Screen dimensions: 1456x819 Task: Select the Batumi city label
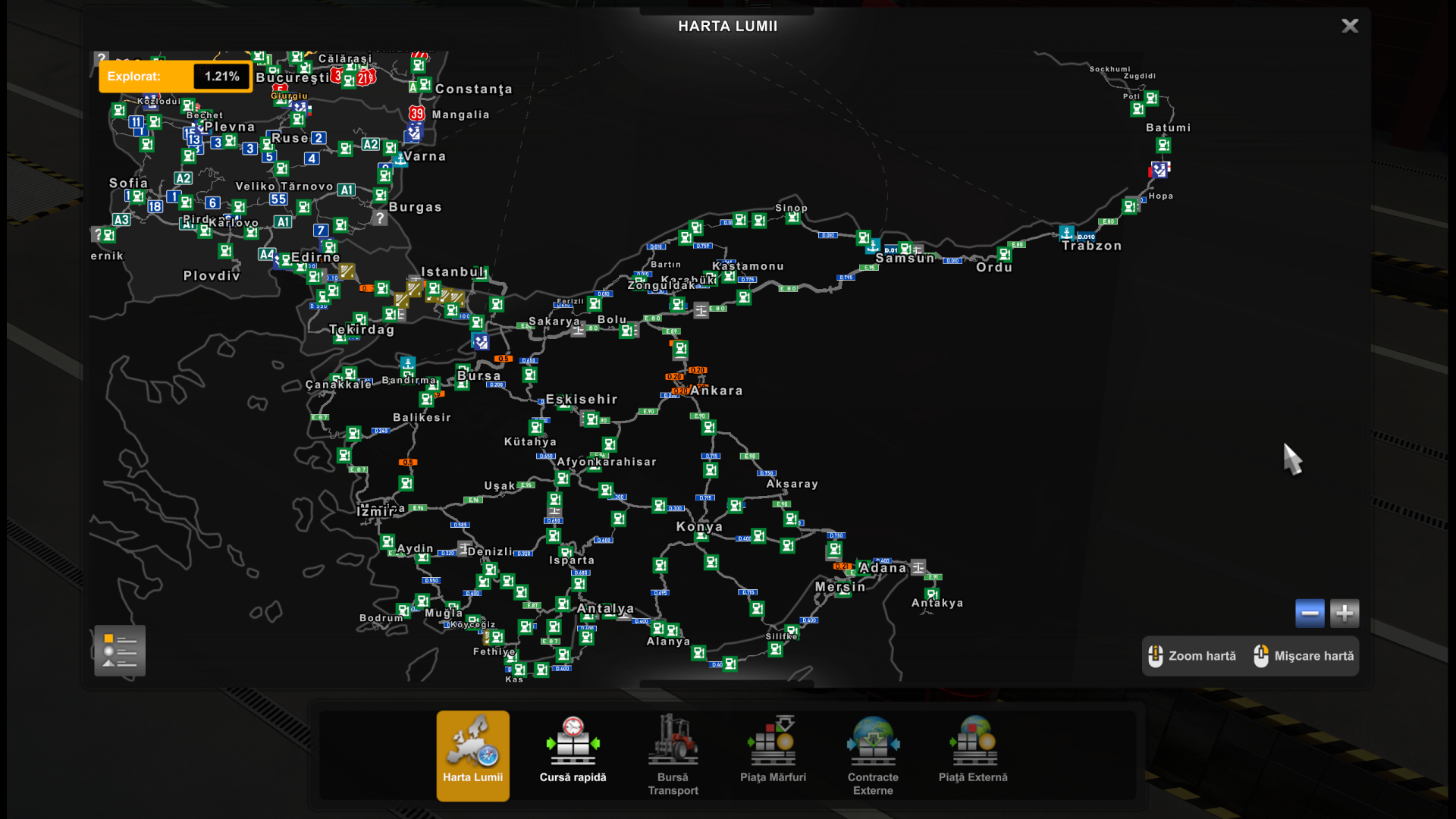(1168, 127)
